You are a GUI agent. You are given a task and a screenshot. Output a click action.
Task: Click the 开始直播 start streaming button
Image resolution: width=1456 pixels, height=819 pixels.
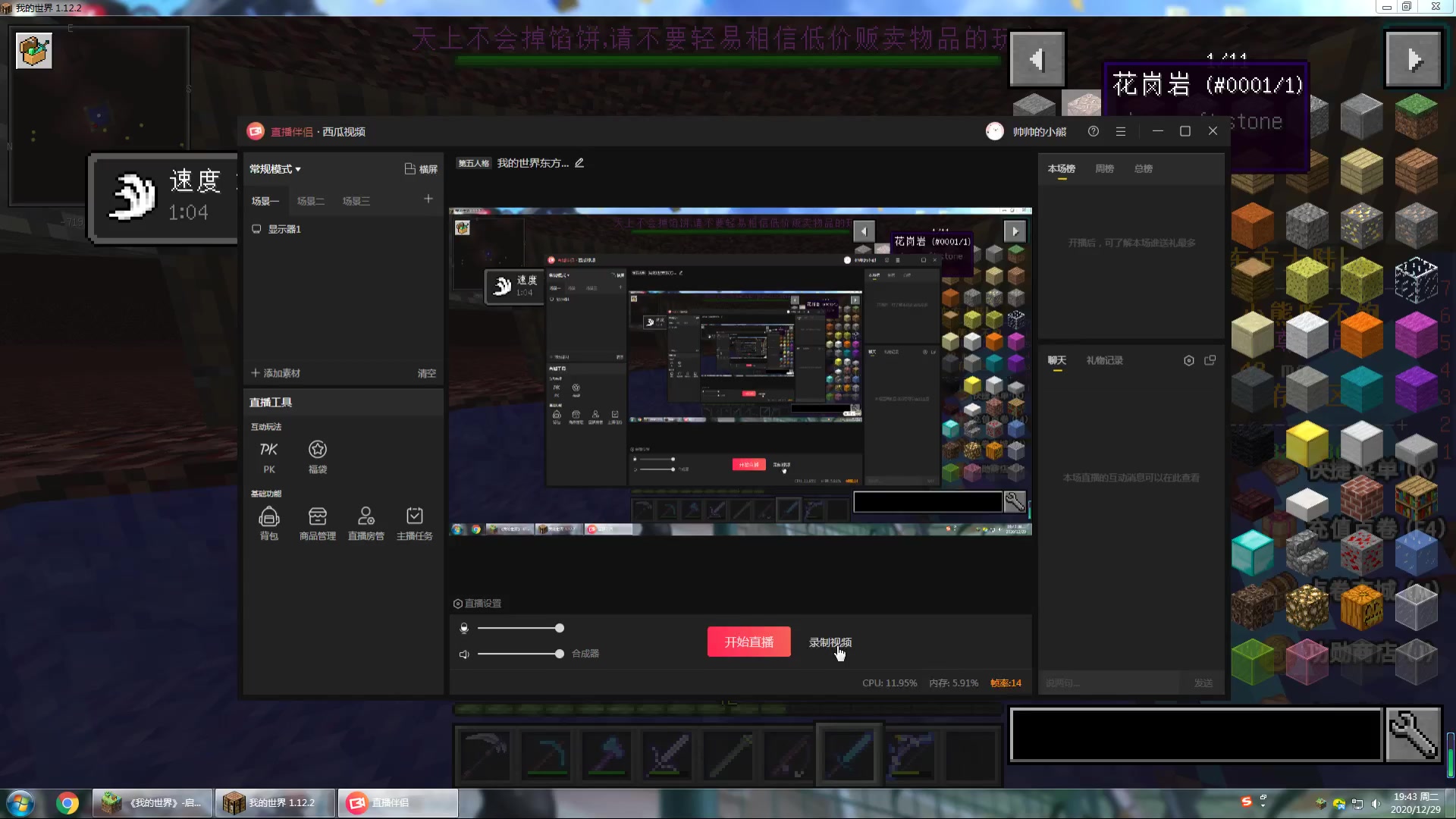[749, 642]
